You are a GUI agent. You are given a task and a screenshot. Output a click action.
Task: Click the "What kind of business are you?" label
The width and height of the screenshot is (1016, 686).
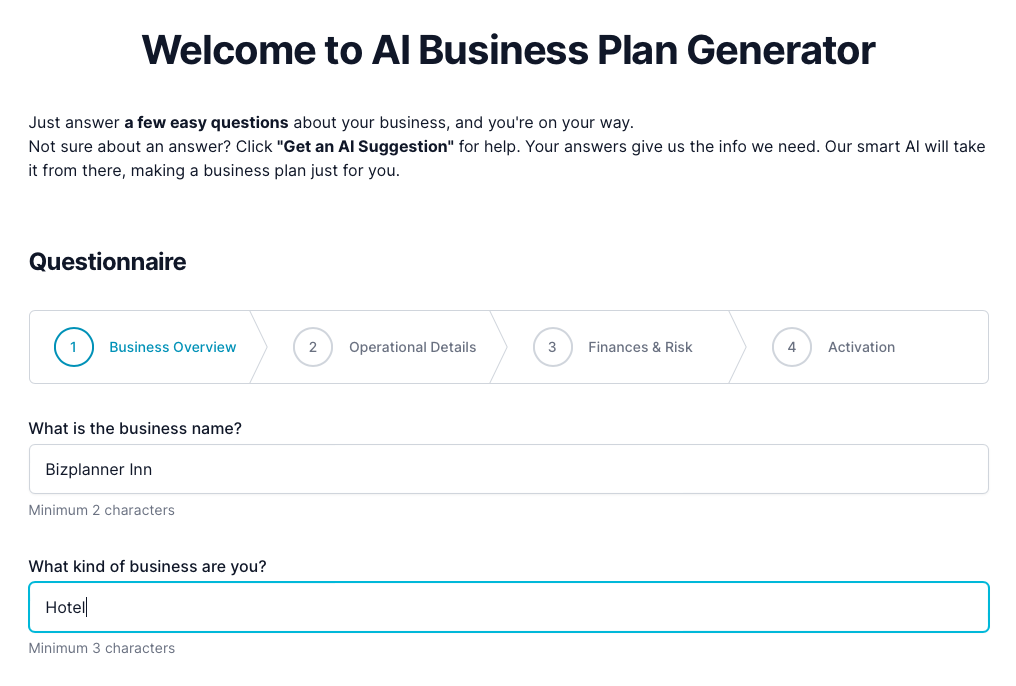coord(147,566)
